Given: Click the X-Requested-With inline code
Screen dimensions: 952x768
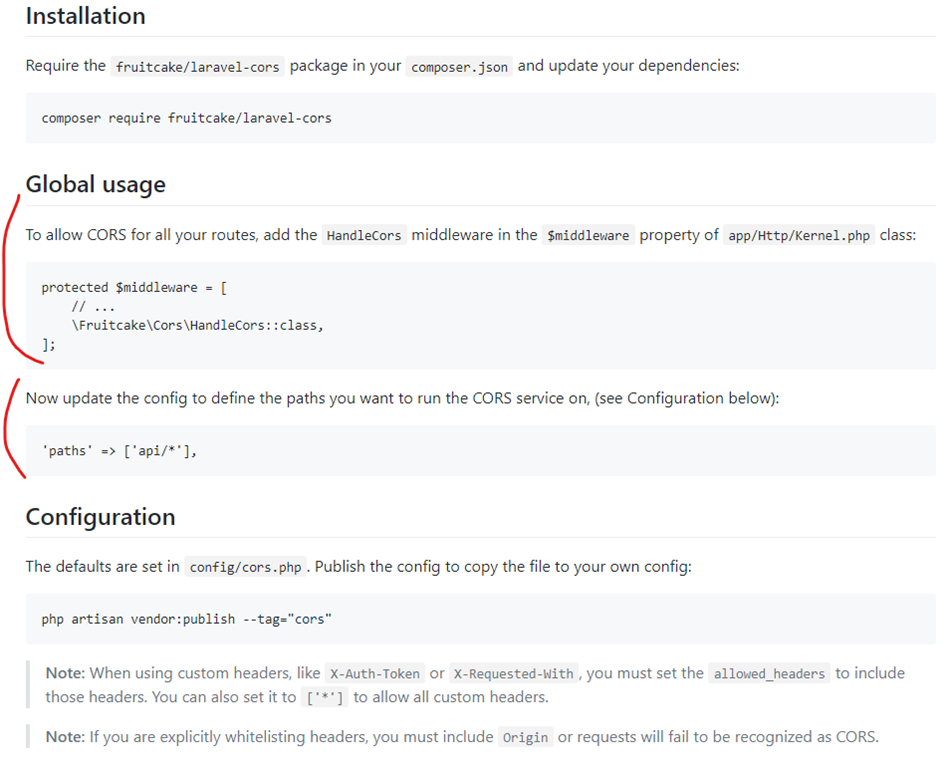Looking at the screenshot, I should click(515, 674).
